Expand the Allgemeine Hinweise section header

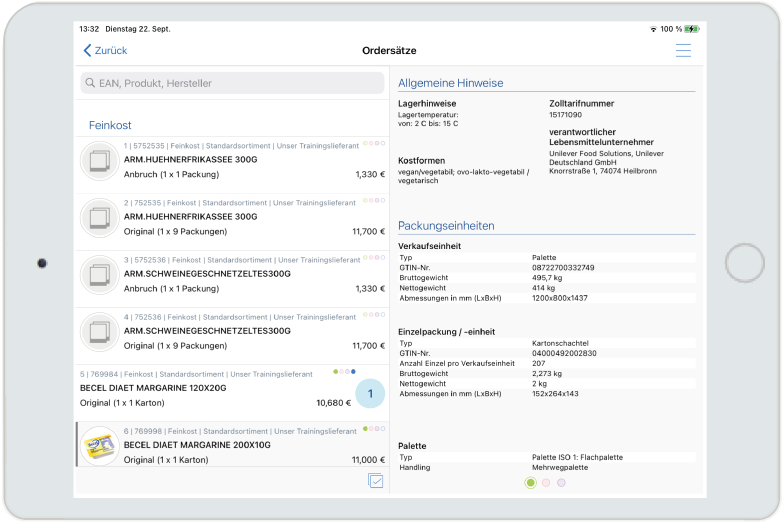coord(451,83)
